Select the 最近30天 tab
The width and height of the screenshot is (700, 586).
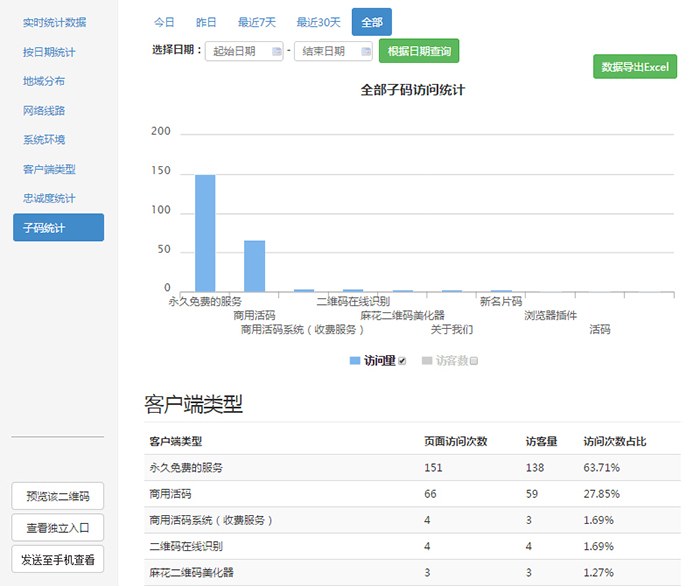click(318, 22)
